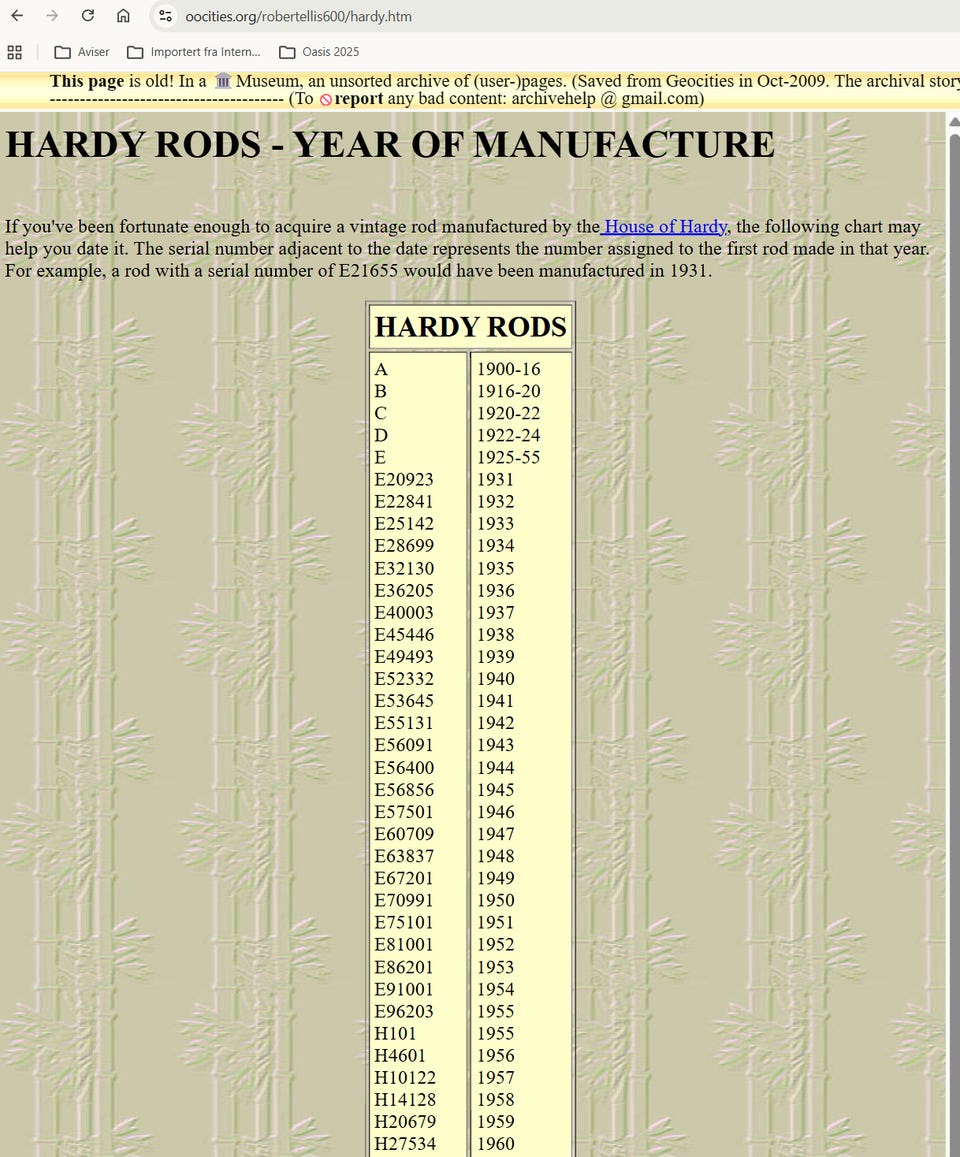This screenshot has height=1157, width=960.
Task: Click serial number E56091
Action: pos(404,746)
